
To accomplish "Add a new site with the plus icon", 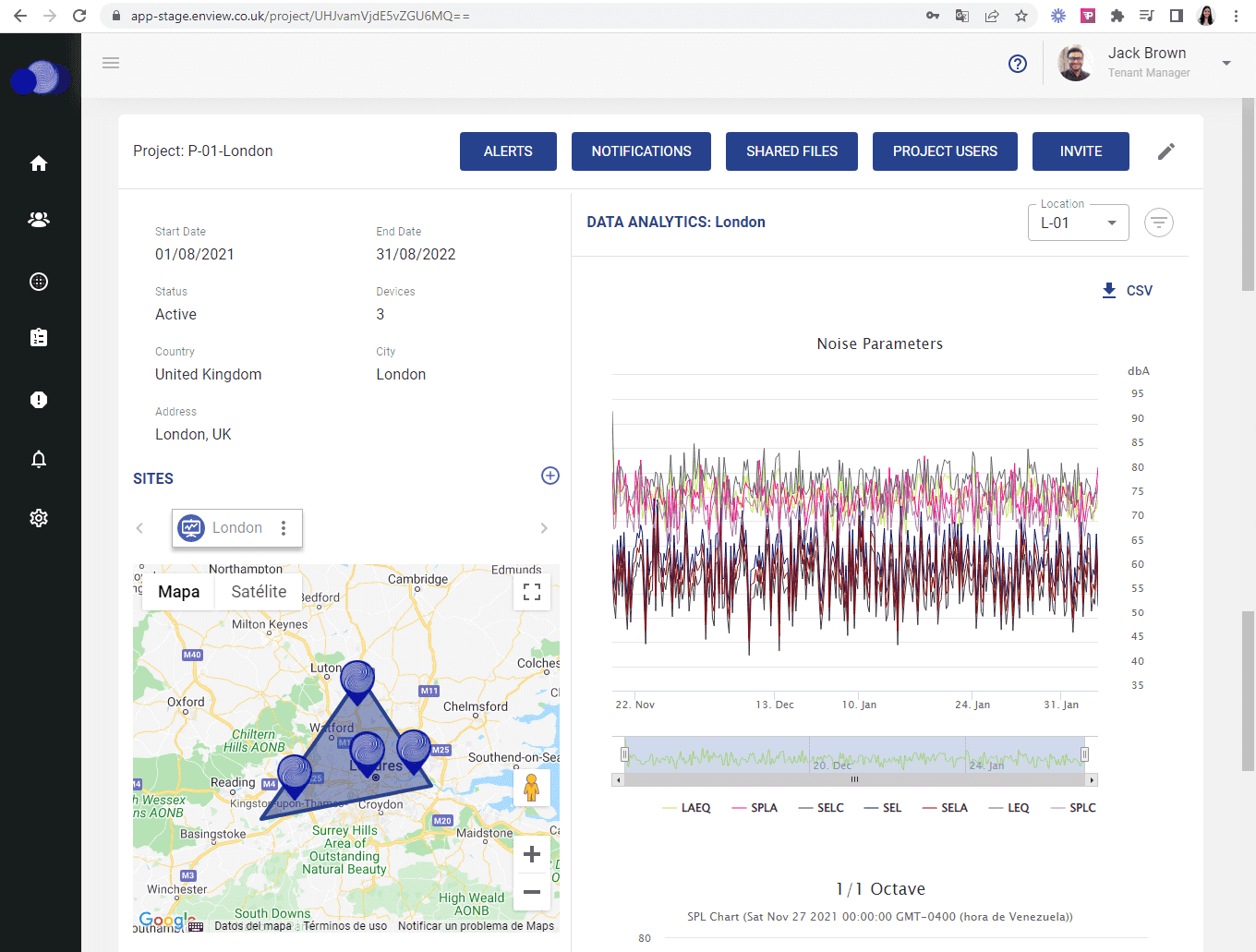I will click(550, 476).
